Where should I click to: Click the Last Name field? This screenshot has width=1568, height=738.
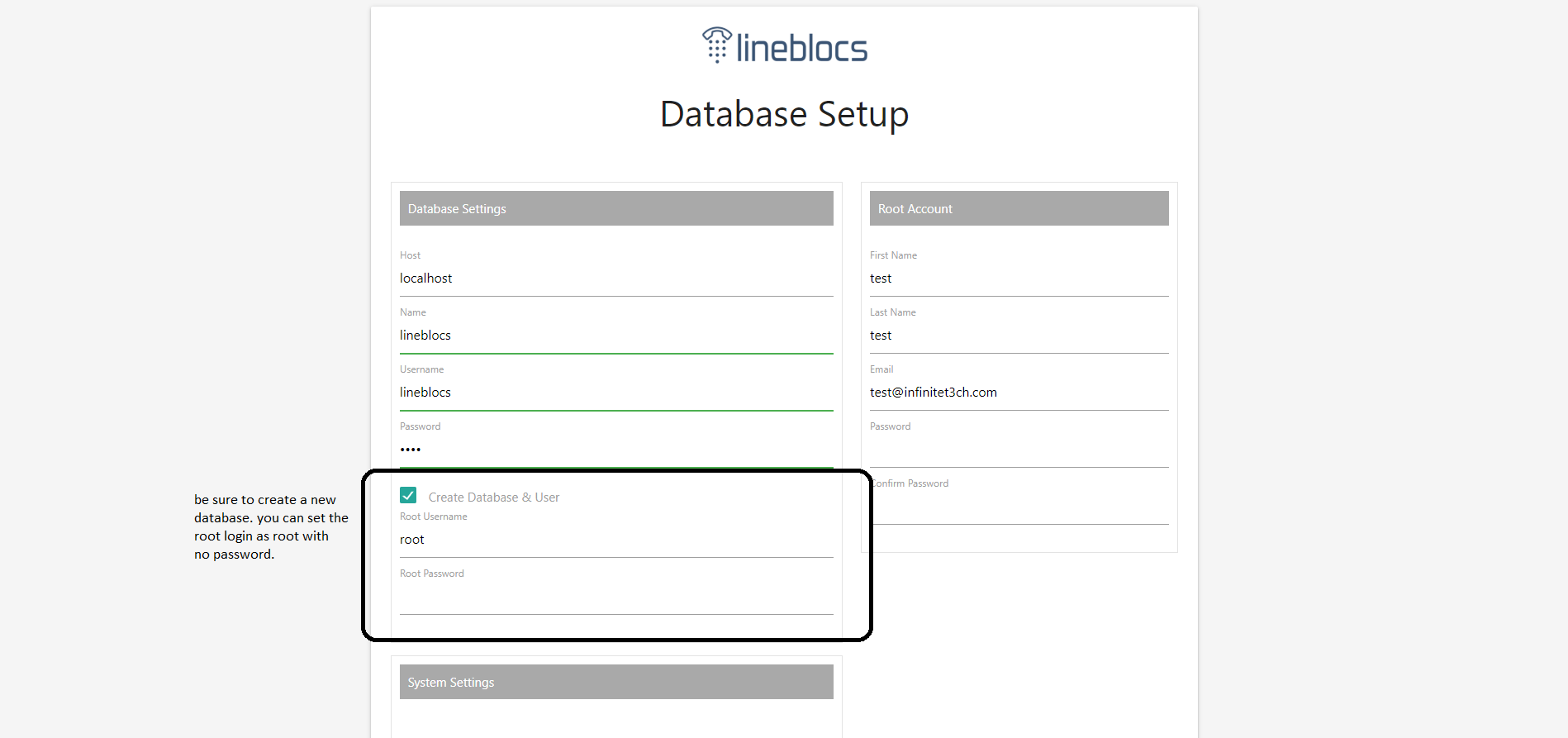(1019, 336)
